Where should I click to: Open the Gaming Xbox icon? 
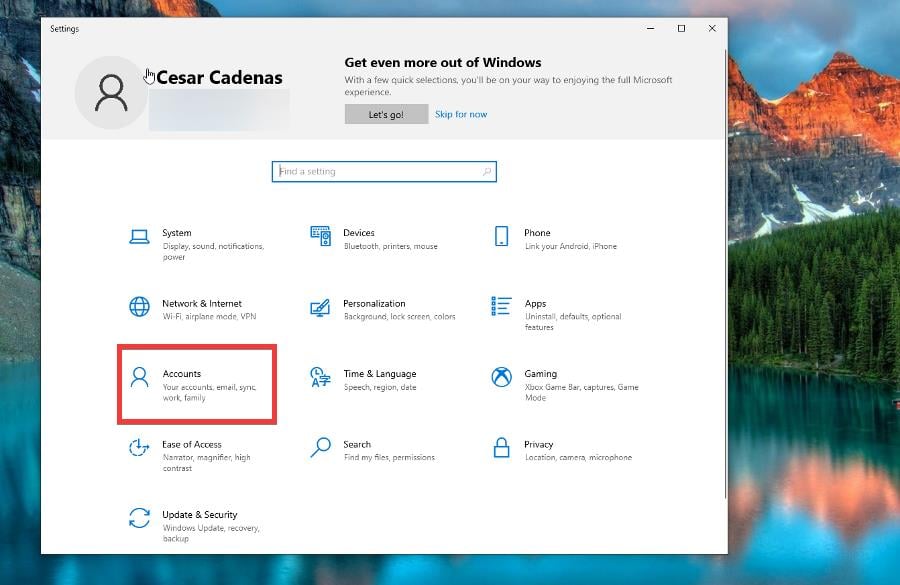point(501,377)
